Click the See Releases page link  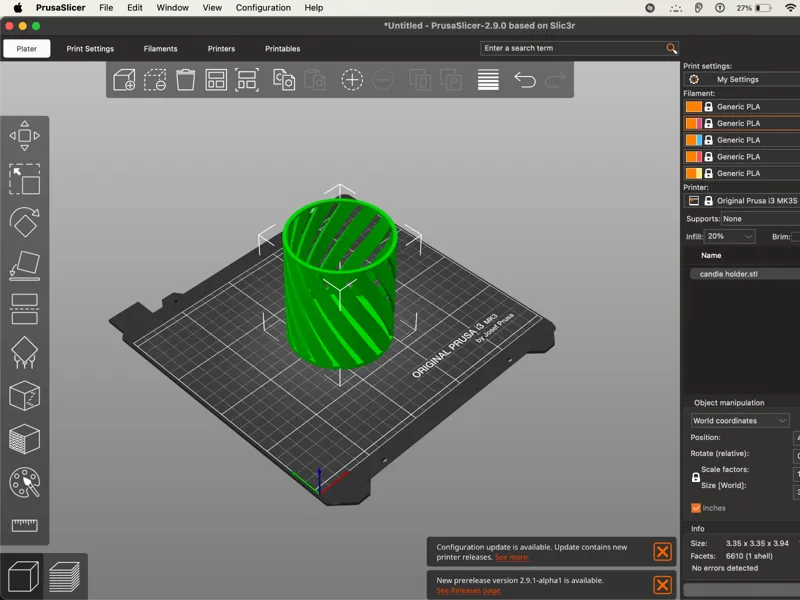coord(468,591)
